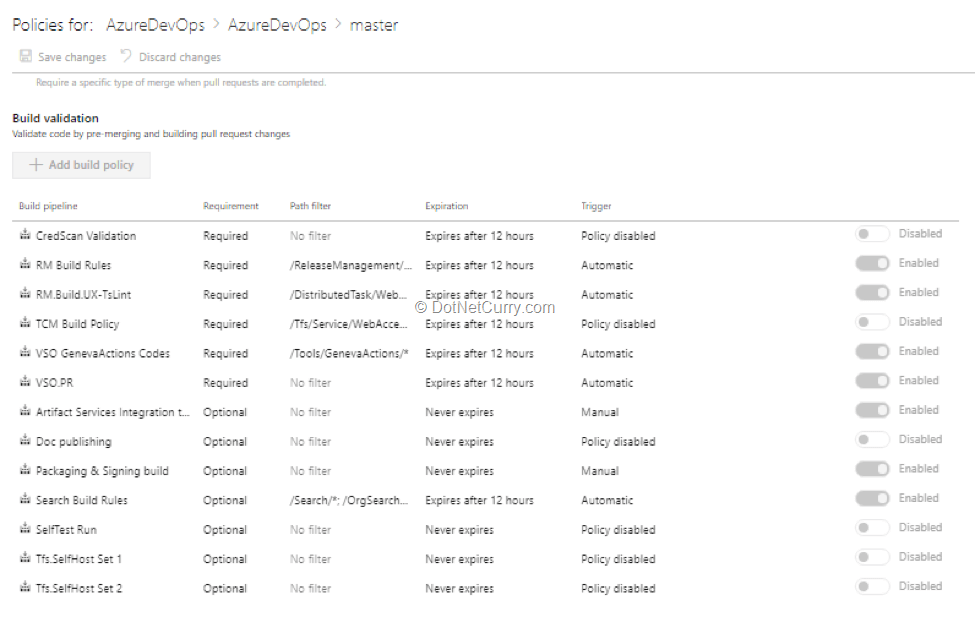This screenshot has width=975, height=617.
Task: Select the VSO.PR pipeline name
Action: coord(54,383)
